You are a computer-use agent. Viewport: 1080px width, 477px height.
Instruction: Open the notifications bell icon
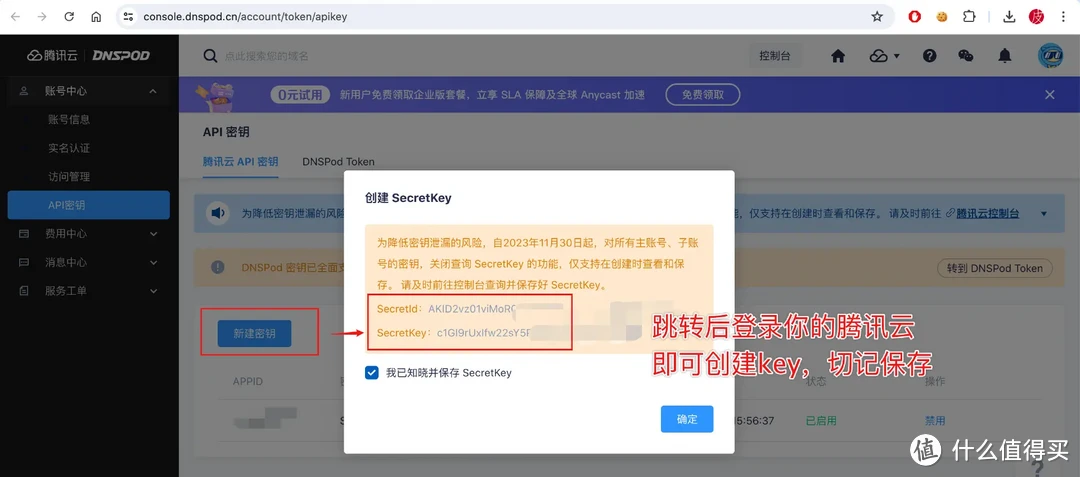click(x=1006, y=56)
